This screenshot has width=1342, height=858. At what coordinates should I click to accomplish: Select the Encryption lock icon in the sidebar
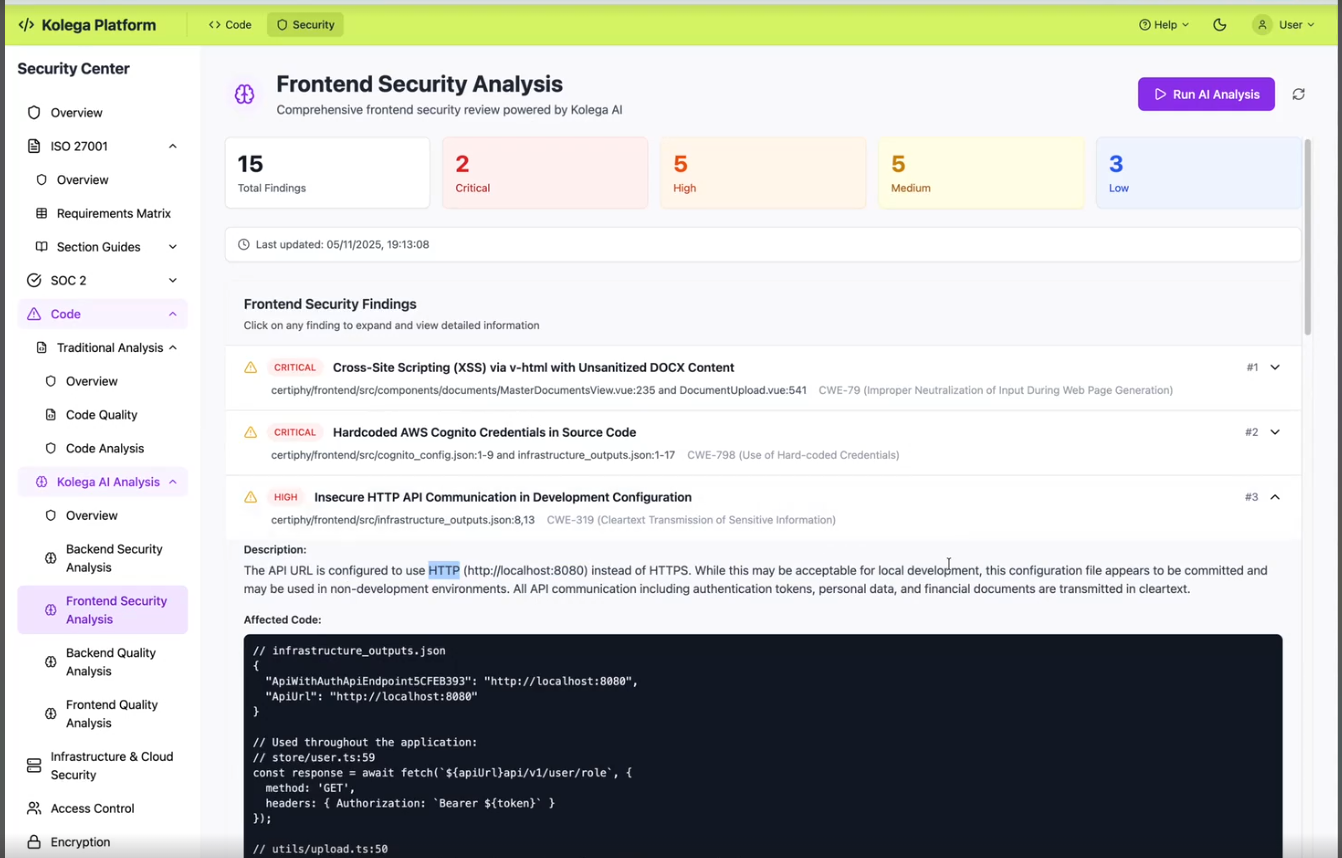point(32,841)
